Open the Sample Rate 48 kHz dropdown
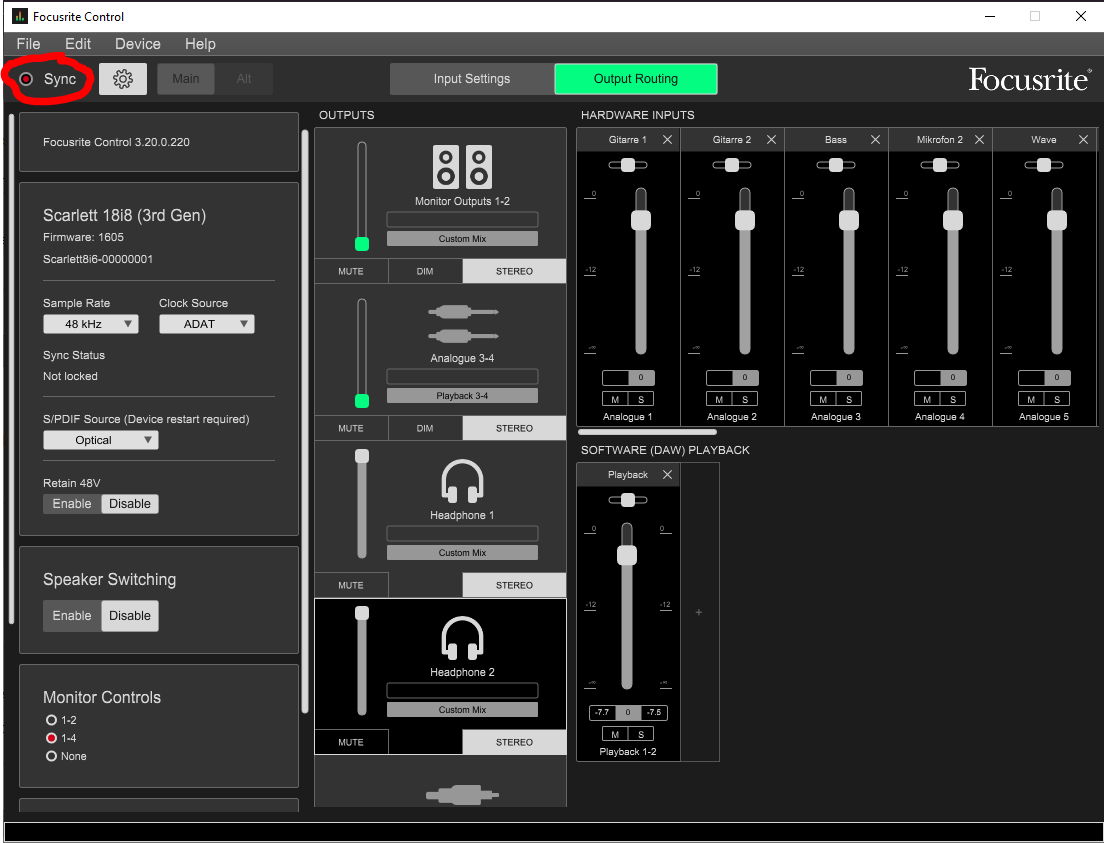 click(x=91, y=324)
